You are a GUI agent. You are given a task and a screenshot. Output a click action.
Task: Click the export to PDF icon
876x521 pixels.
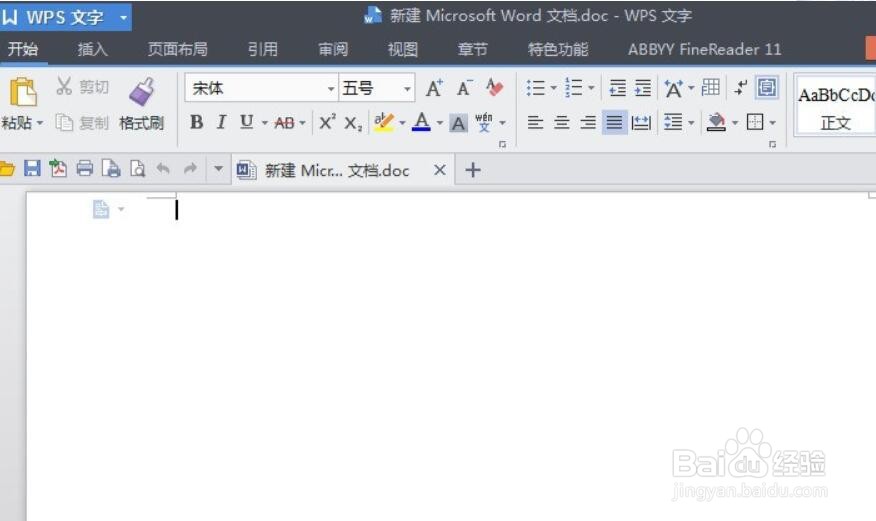58,168
